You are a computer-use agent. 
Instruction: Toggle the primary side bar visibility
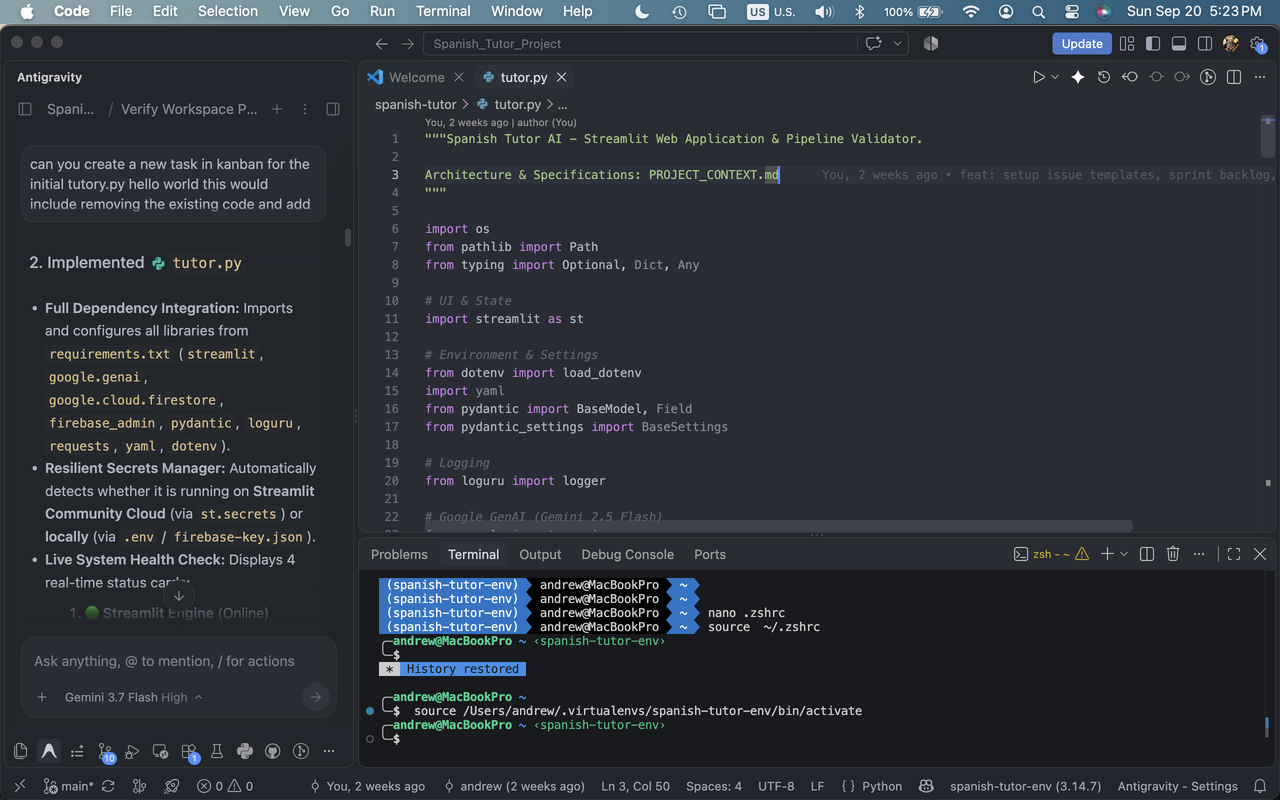coord(1153,44)
